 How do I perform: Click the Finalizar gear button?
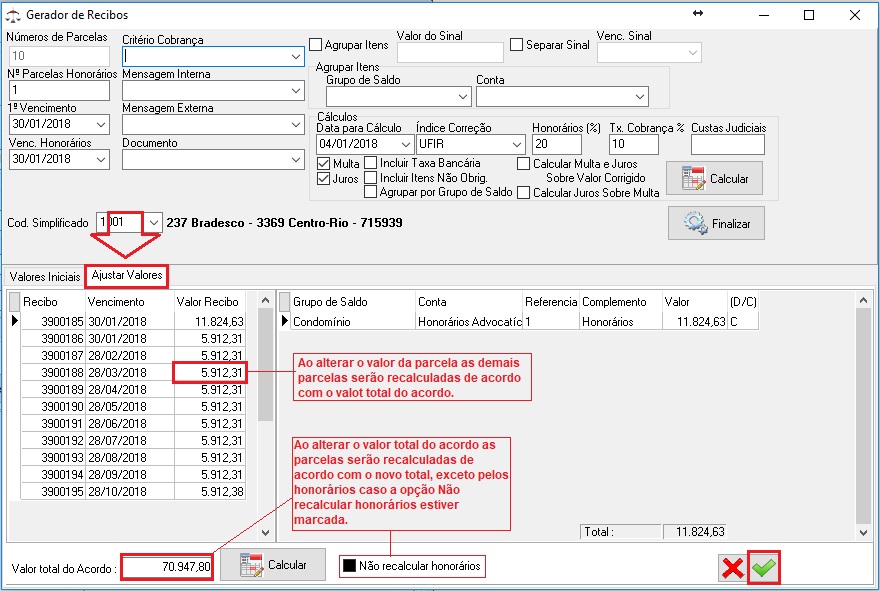(x=716, y=224)
